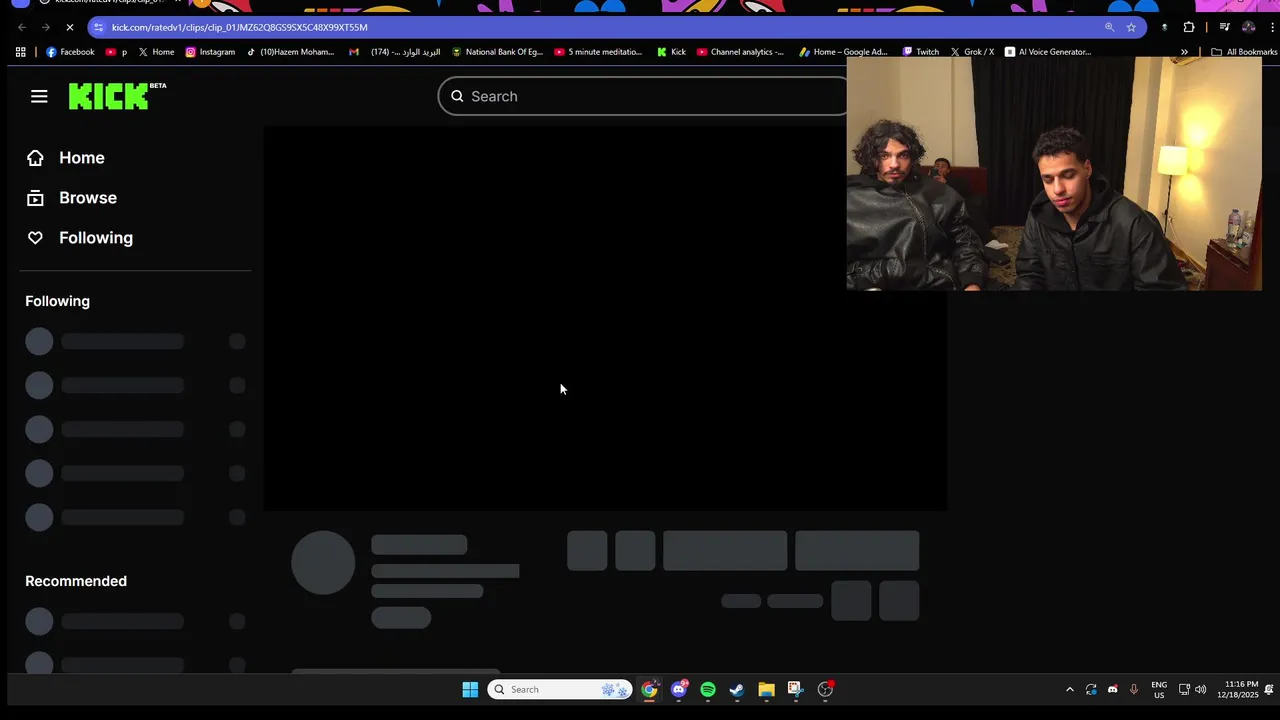Click the Windows taskbar Search box
This screenshot has width=1280, height=720.
[x=559, y=689]
